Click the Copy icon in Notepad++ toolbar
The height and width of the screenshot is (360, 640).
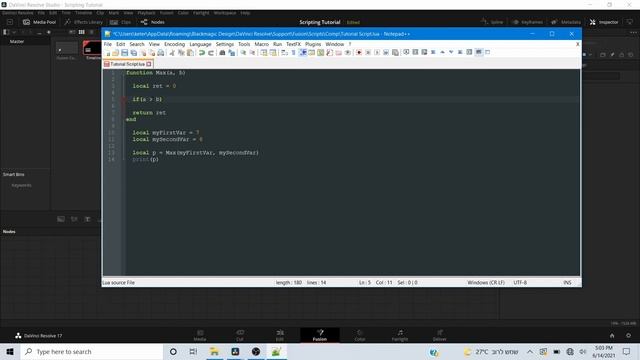click(181, 53)
